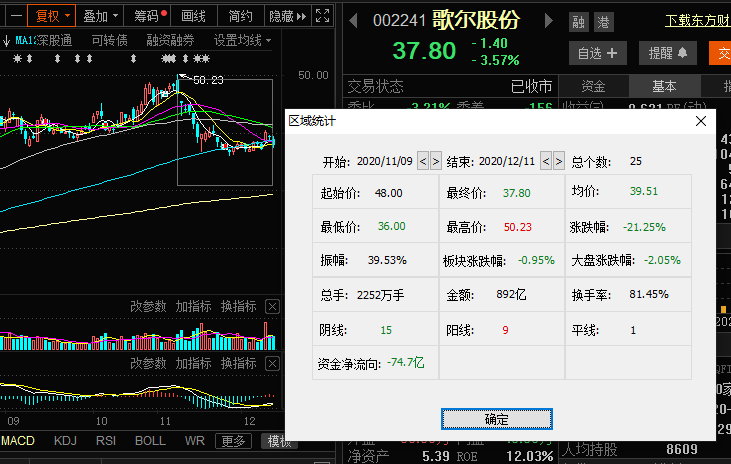
Task: Click the start date 2020/11/09
Action: (x=385, y=161)
